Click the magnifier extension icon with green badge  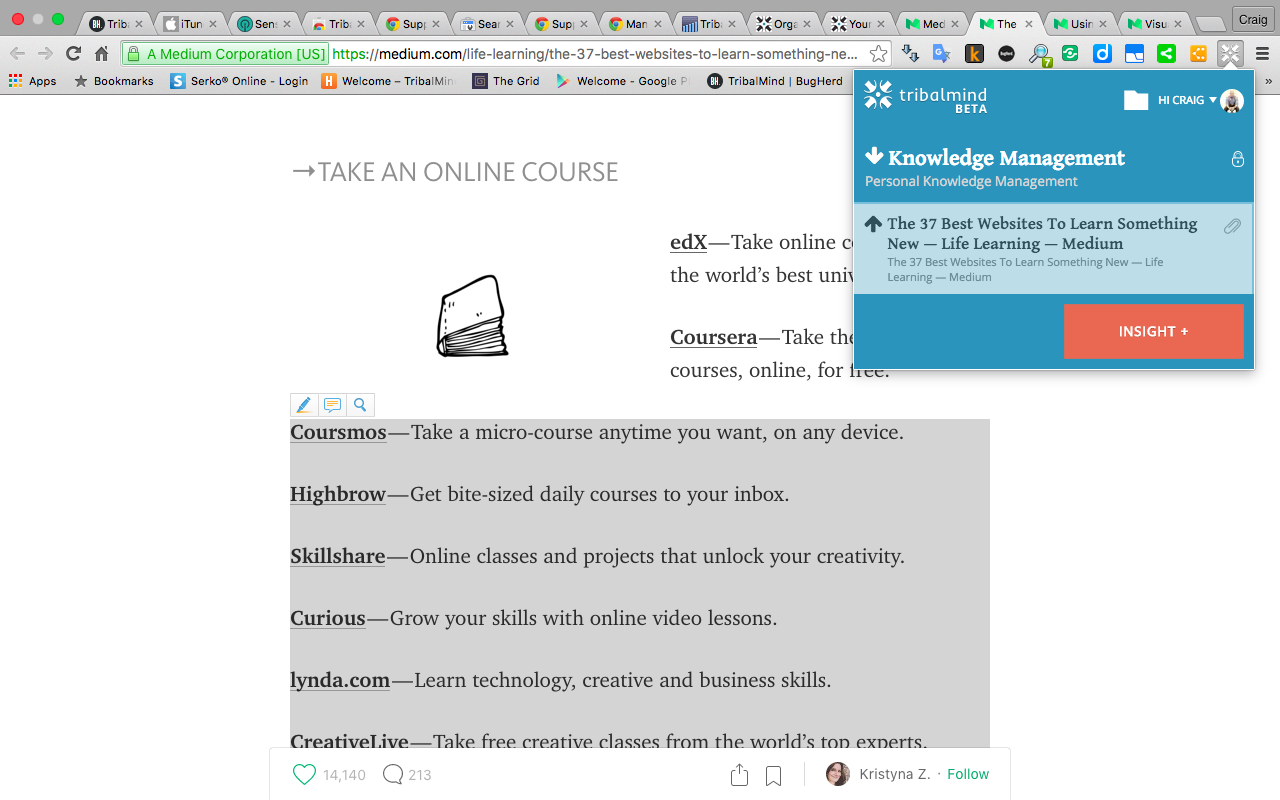coord(1039,55)
